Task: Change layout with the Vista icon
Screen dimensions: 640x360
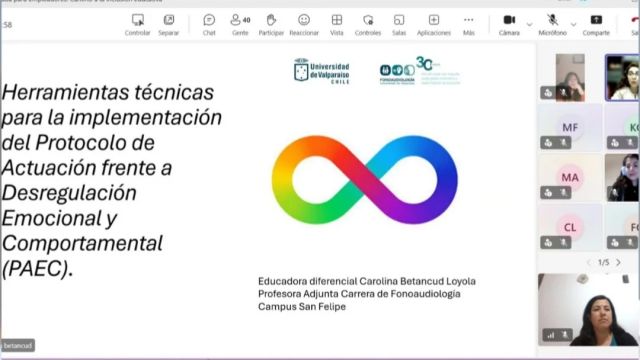Action: click(x=337, y=24)
